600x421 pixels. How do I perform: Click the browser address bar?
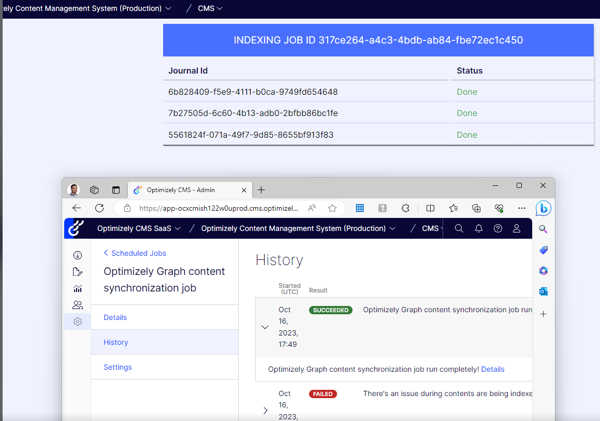[x=218, y=208]
